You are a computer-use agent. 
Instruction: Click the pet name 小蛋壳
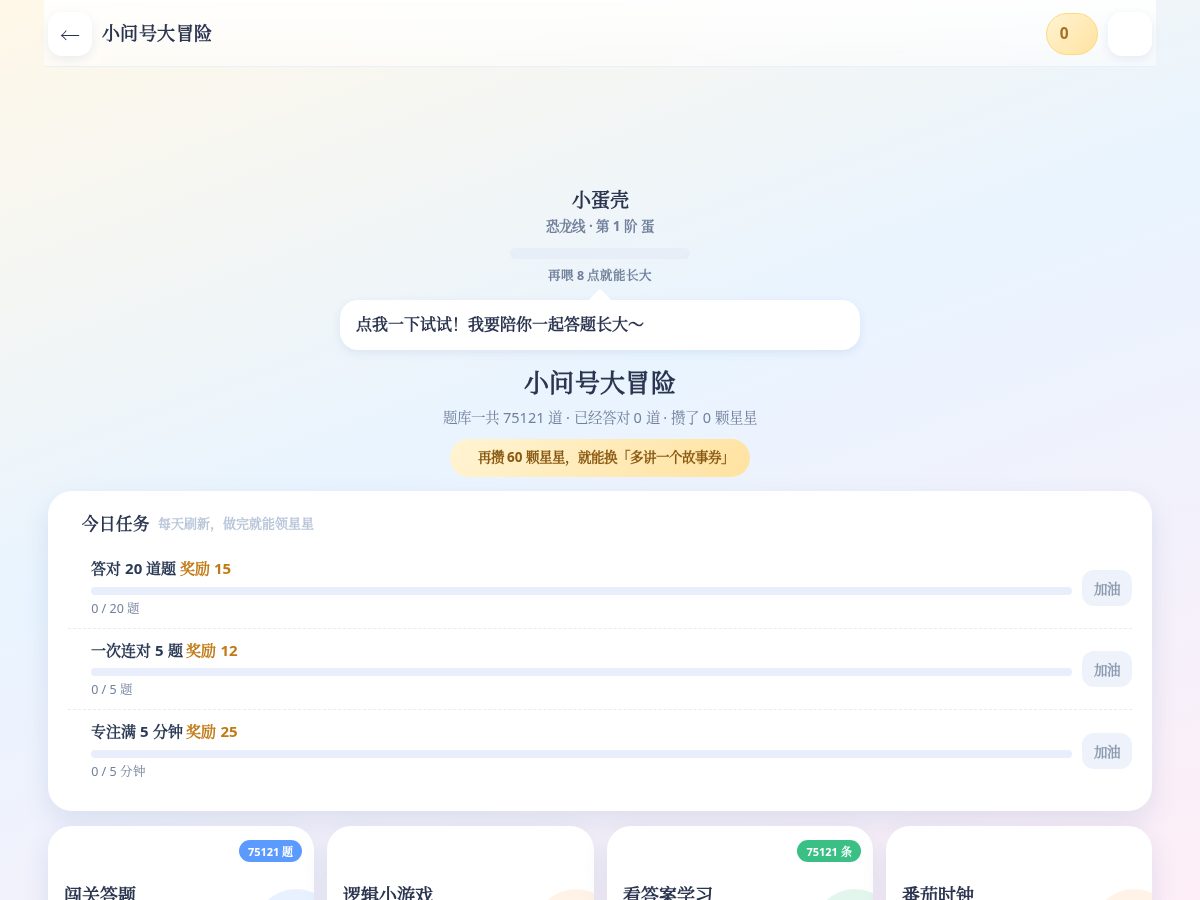coord(600,200)
